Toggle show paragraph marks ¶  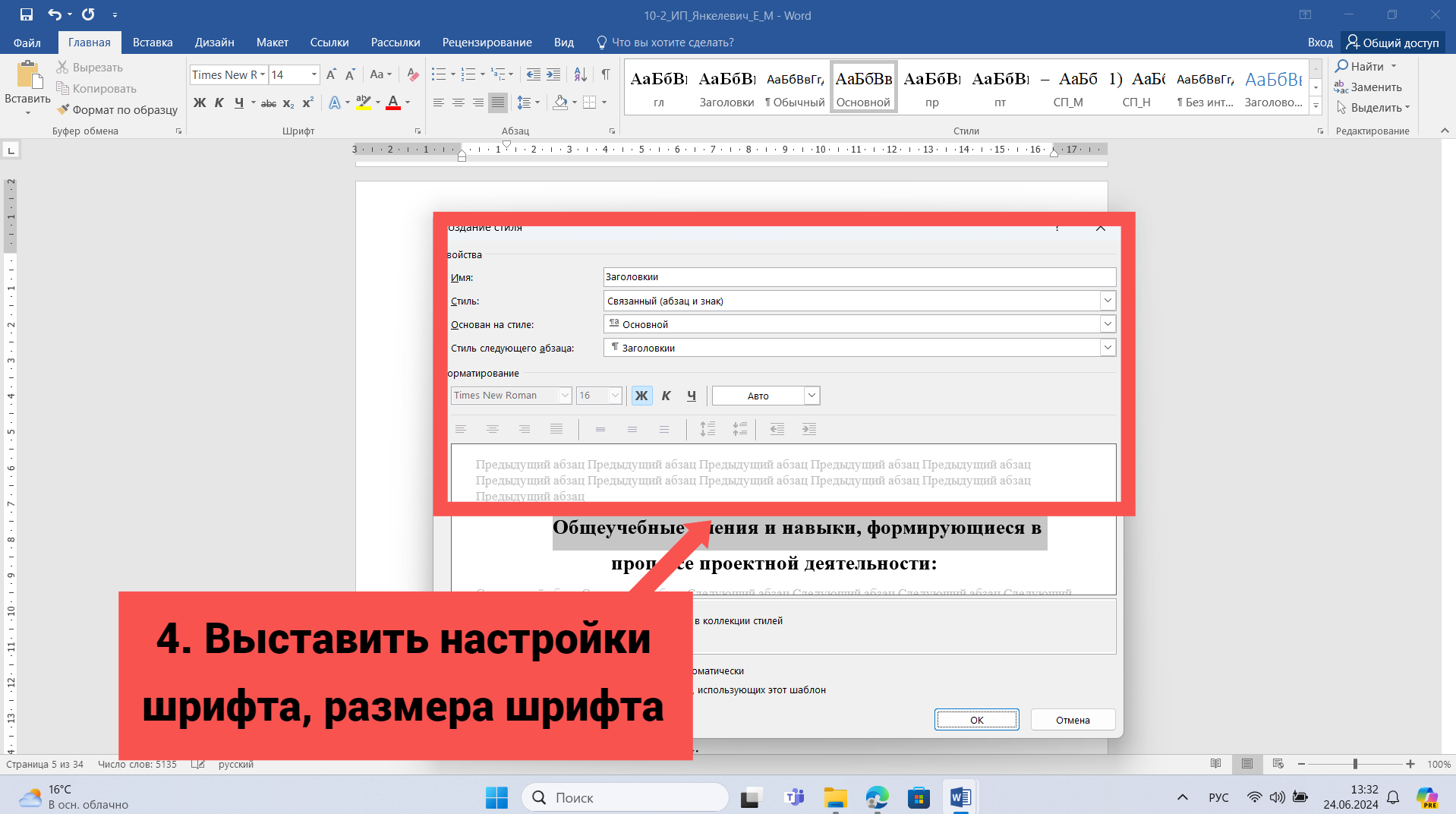tap(606, 74)
